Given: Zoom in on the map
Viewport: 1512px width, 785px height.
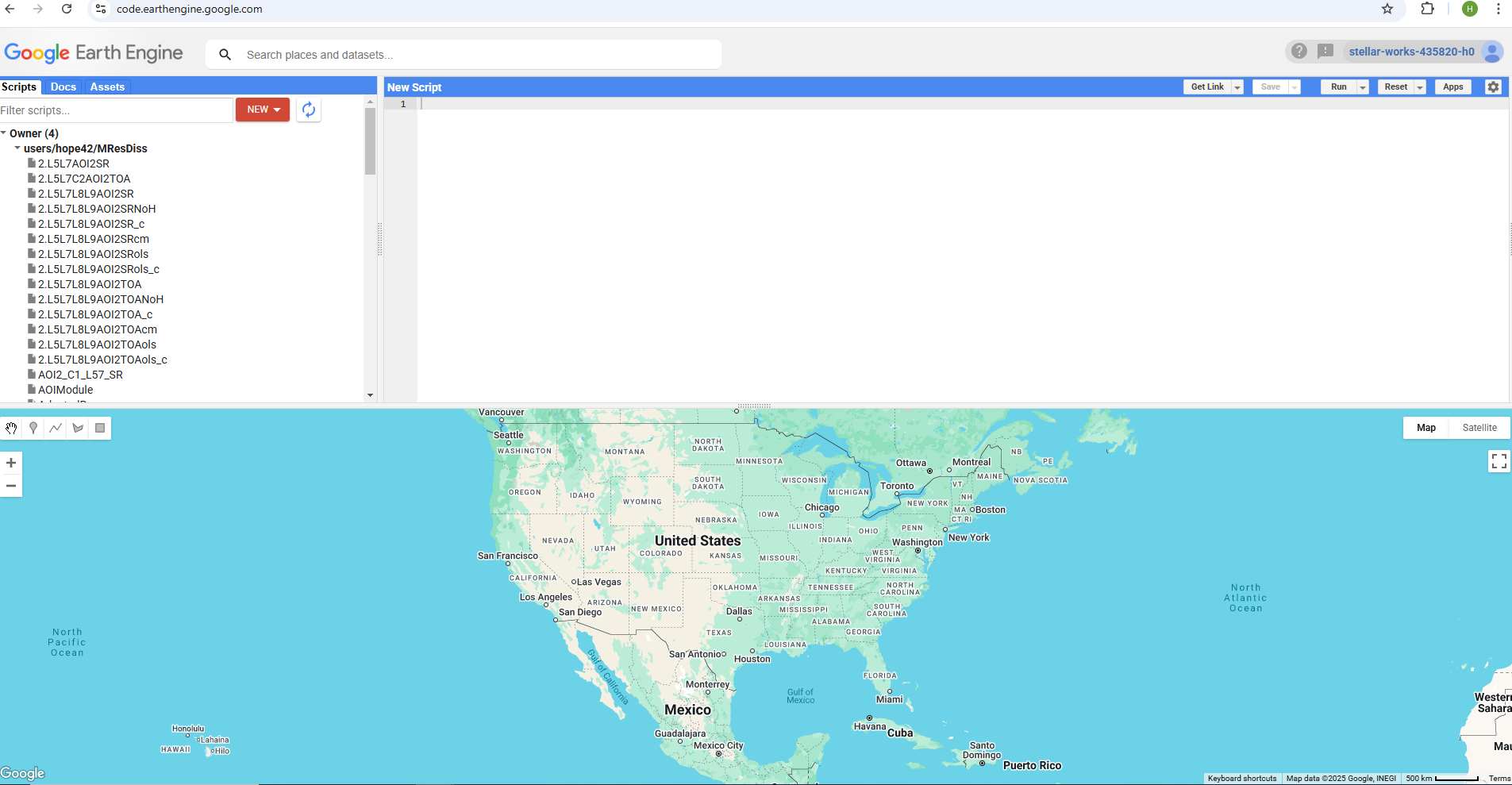Looking at the screenshot, I should [11, 463].
